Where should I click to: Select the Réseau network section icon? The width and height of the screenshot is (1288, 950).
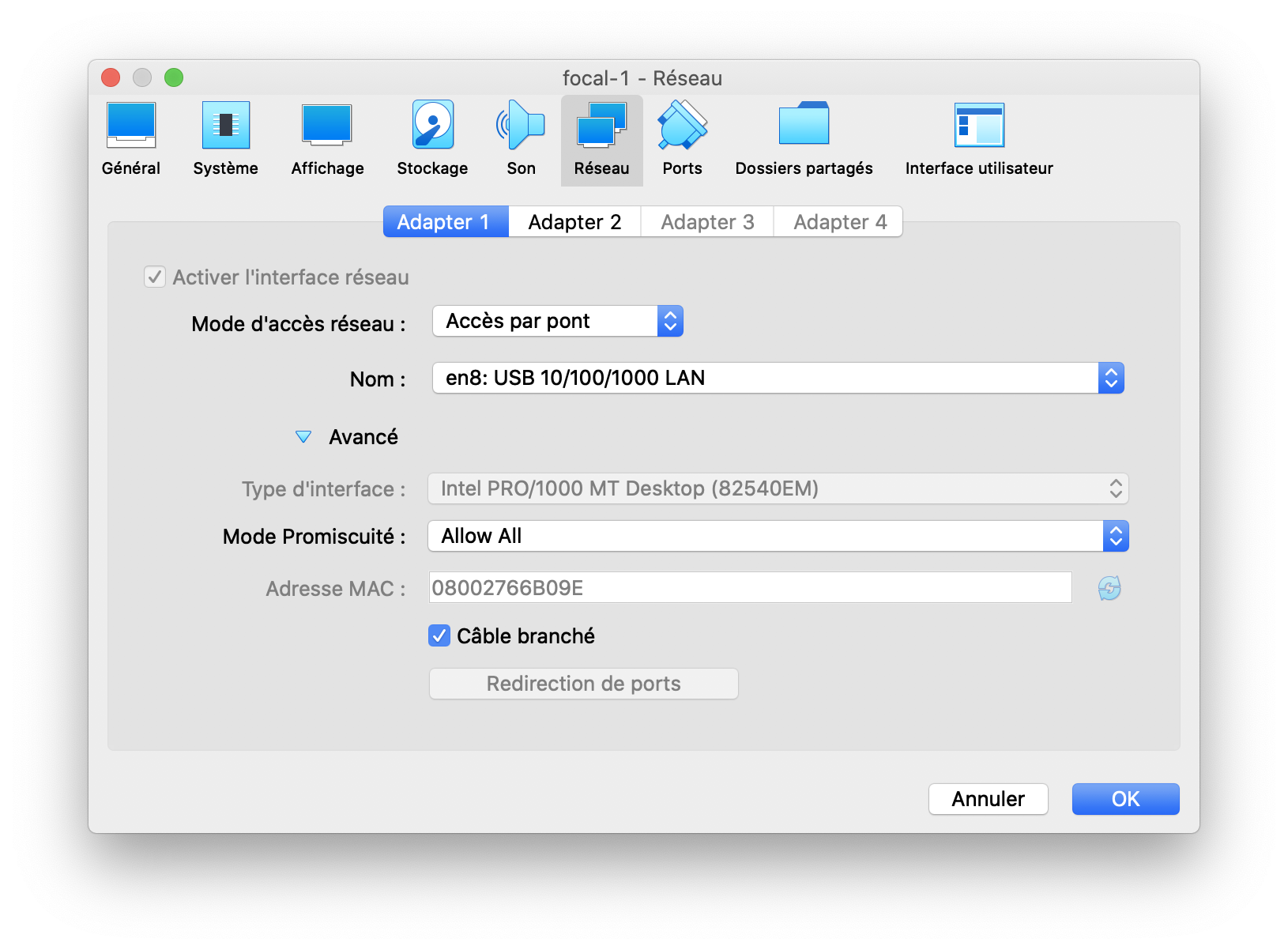pos(602,140)
